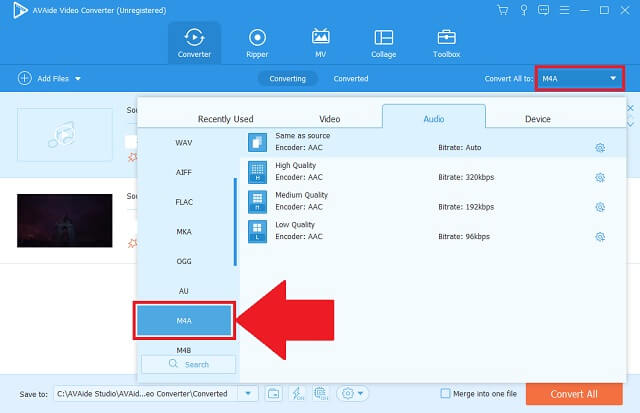Enable Merge into one file checkbox
The image size is (640, 413).
(x=445, y=393)
